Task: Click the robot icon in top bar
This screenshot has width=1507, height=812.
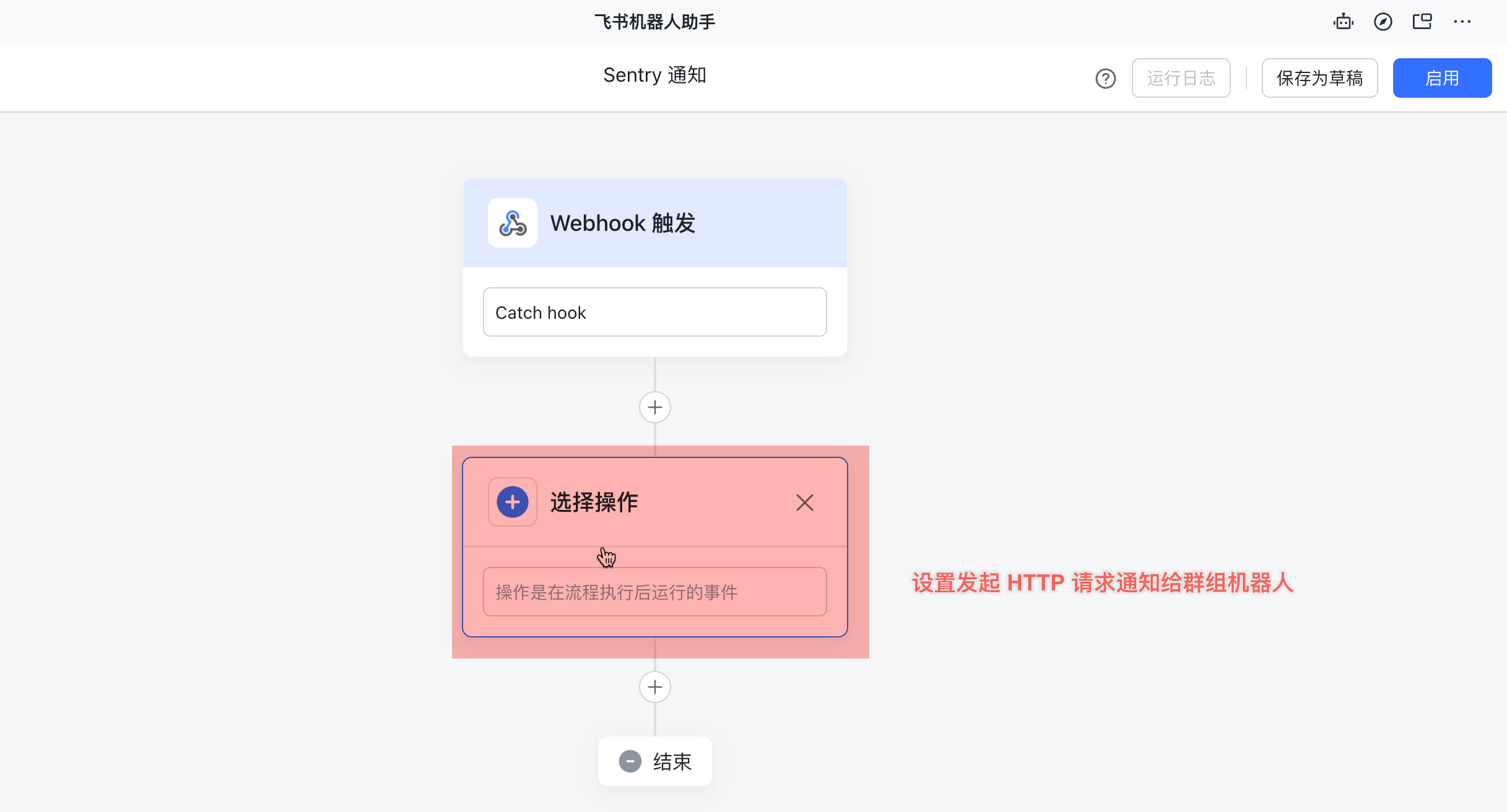Action: pos(1344,22)
